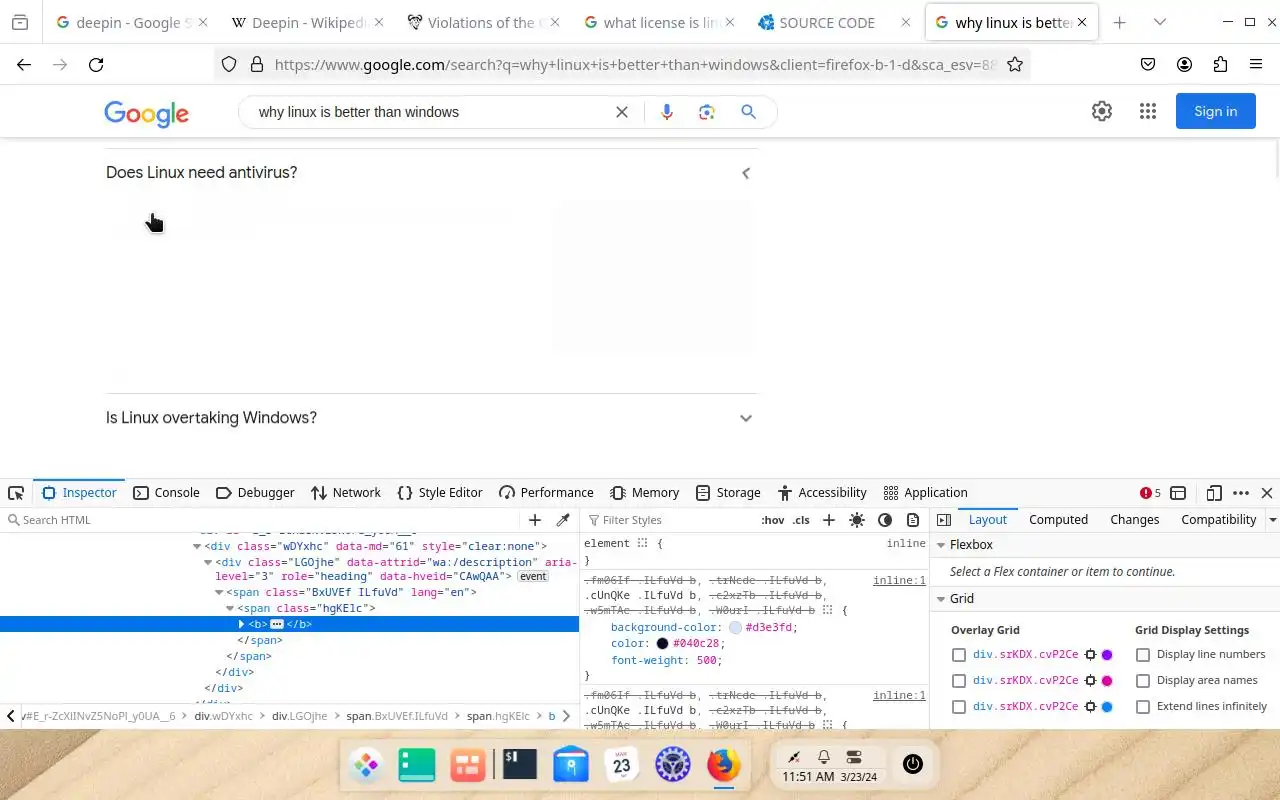Screen dimensions: 1280x800
Task: Select span.hgKElc in the breadcrumb trail
Action: pos(498,716)
